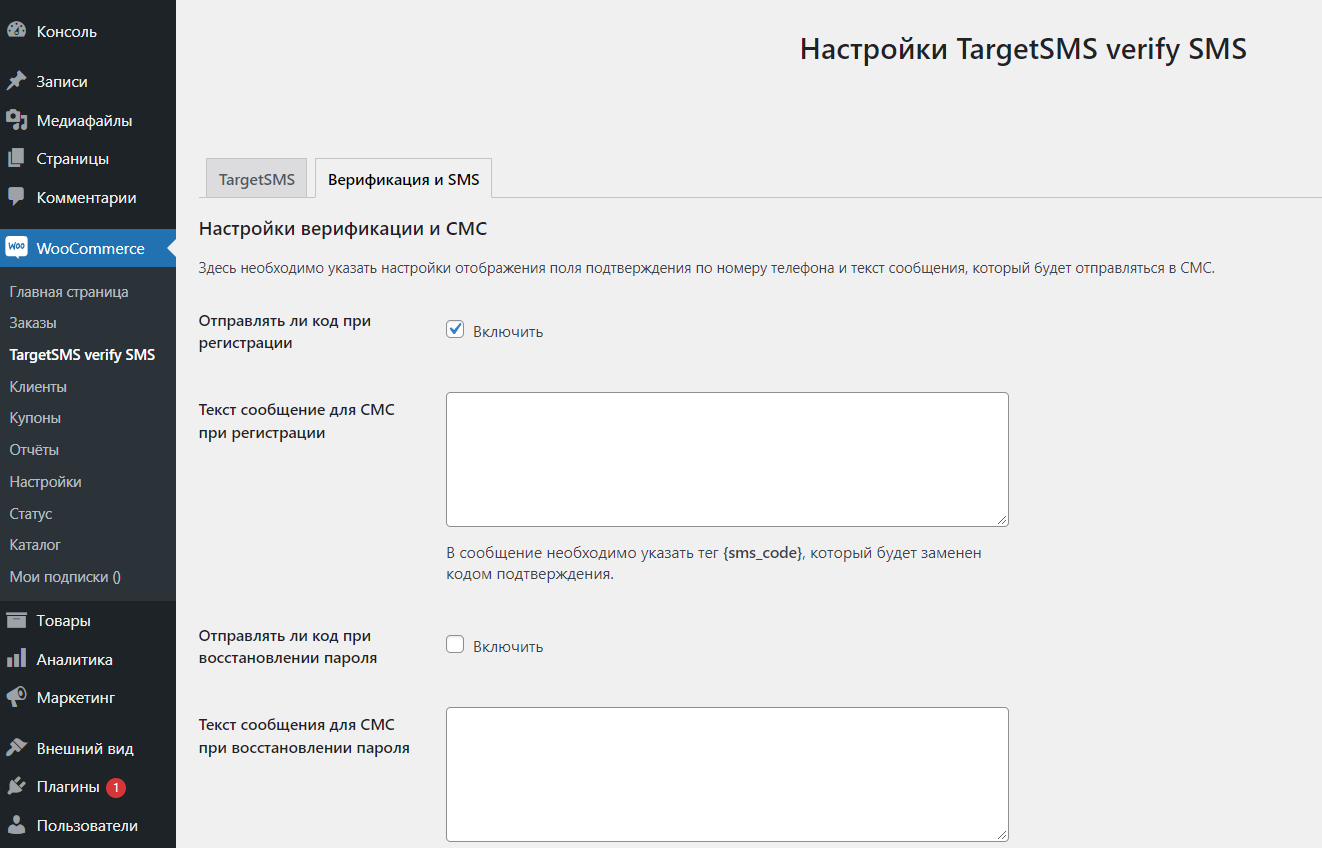Open Статус submenu link

[x=31, y=513]
